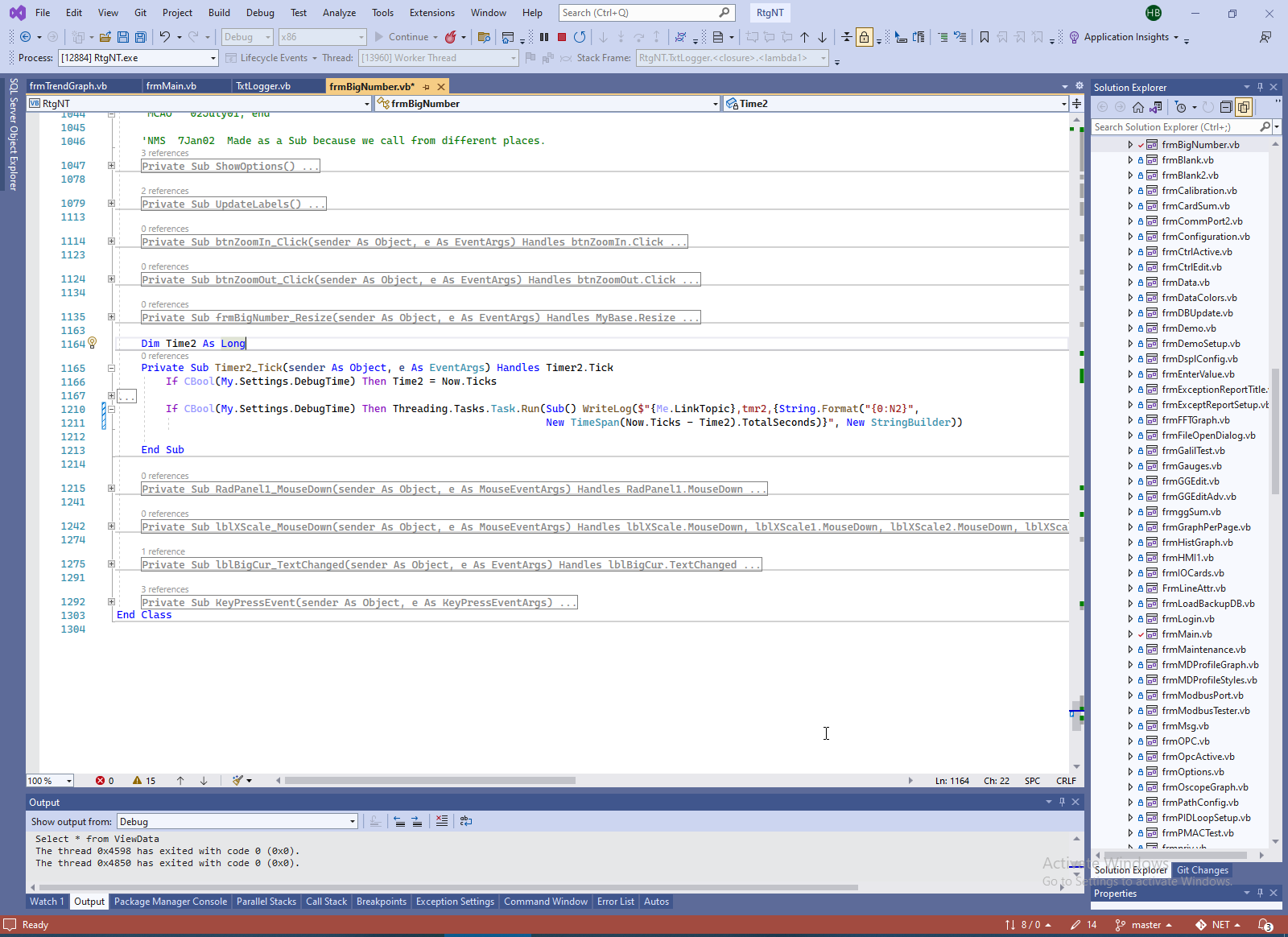The image size is (1288, 937).
Task: Break all with the pause icon
Action: (544, 37)
